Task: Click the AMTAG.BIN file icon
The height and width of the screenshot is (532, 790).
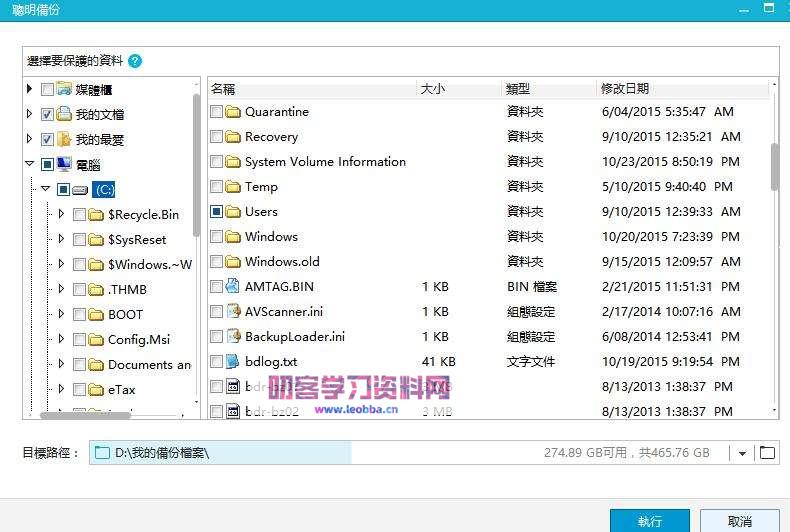Action: (x=232, y=286)
